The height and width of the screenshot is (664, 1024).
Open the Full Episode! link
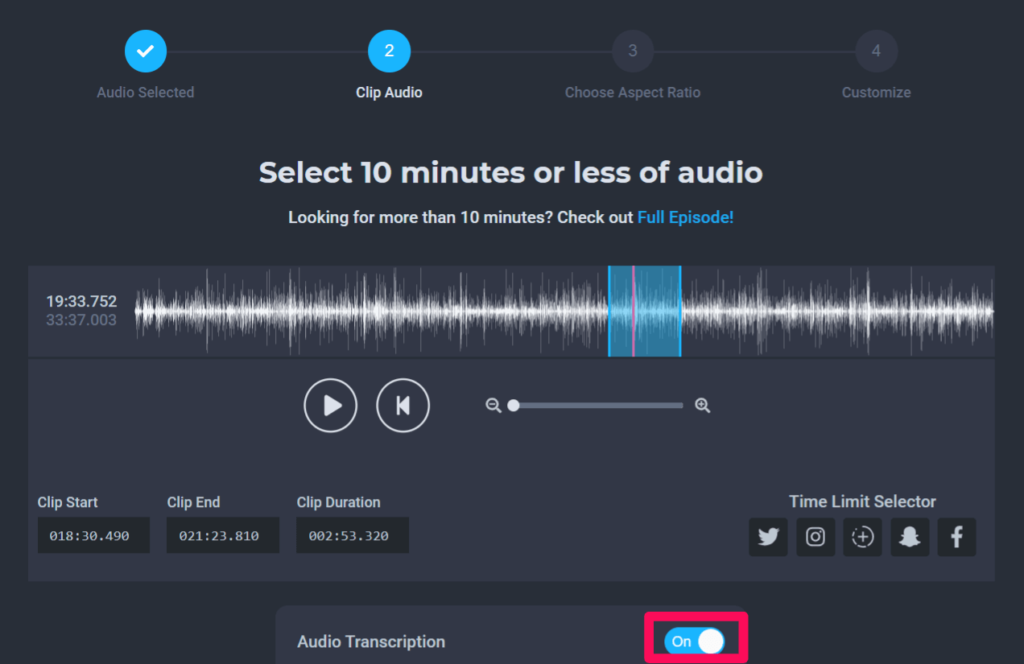pos(686,217)
